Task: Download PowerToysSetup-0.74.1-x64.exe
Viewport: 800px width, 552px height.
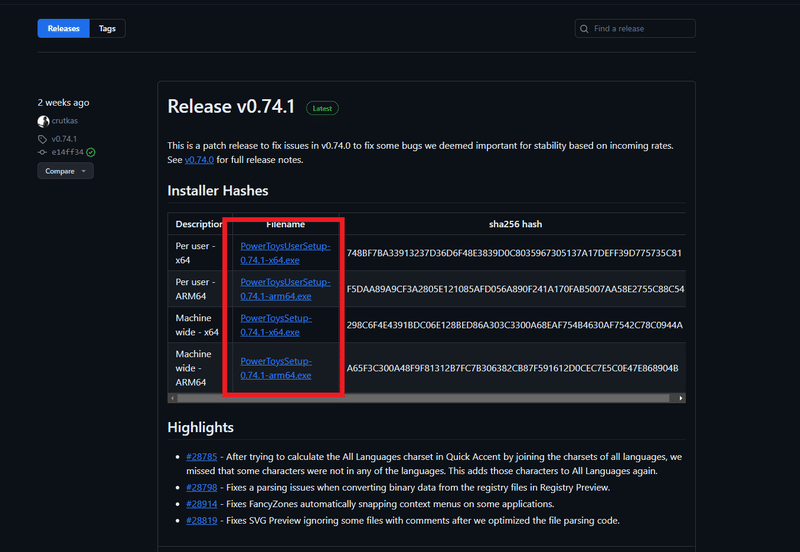Action: [276, 325]
